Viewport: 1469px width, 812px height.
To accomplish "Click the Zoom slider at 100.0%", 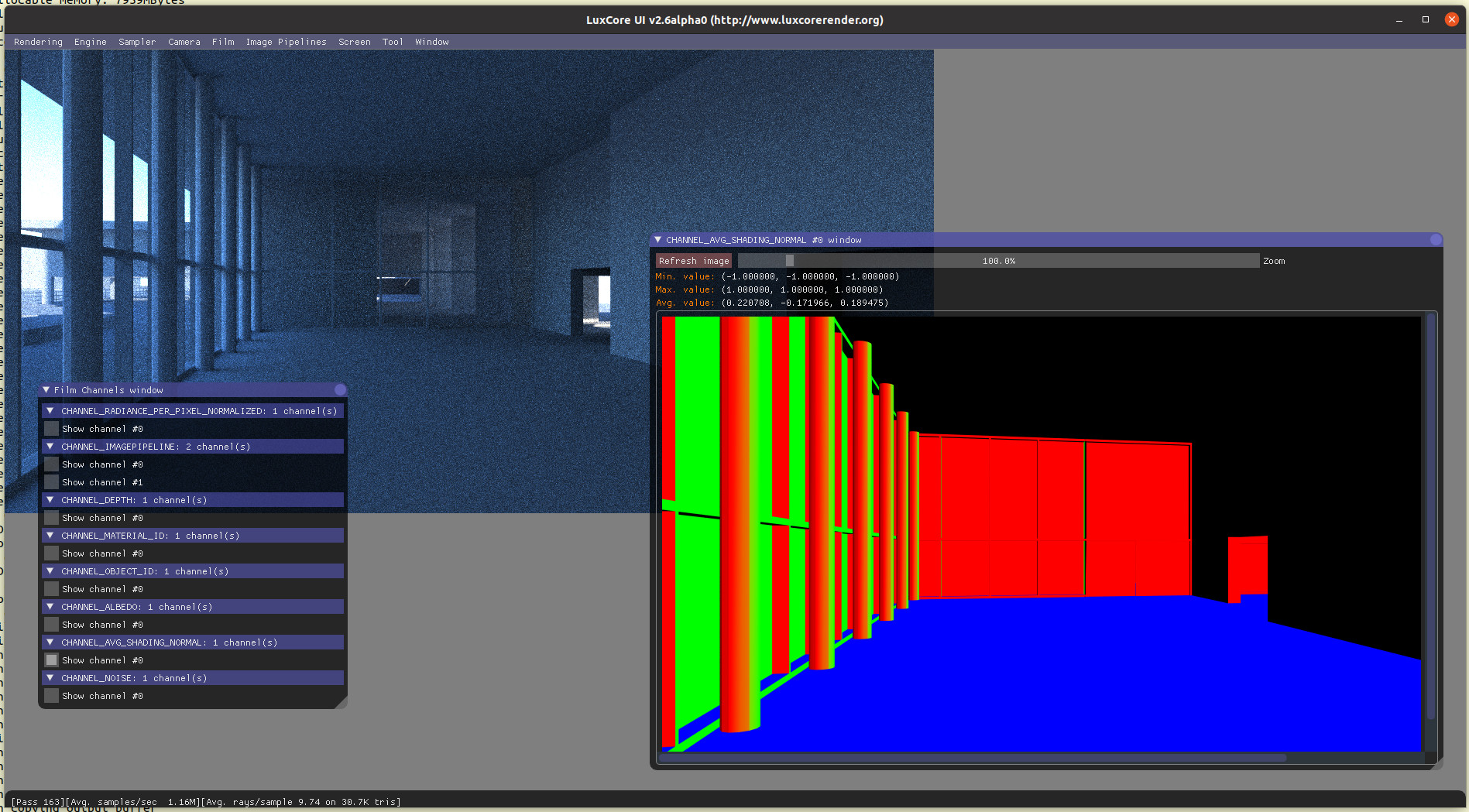I will [x=998, y=261].
